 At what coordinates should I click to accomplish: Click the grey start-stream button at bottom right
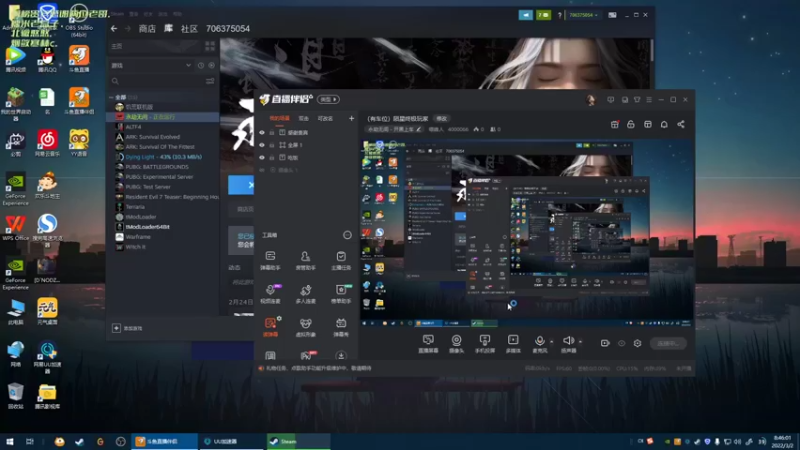[668, 343]
